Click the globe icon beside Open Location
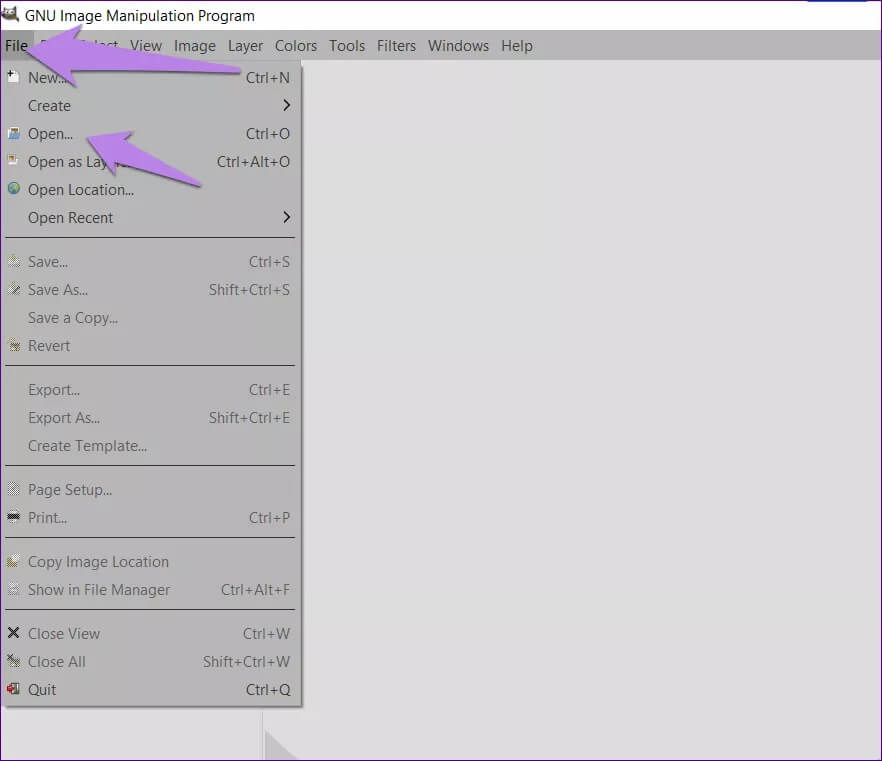Viewport: 882px width, 761px height. click(x=13, y=189)
